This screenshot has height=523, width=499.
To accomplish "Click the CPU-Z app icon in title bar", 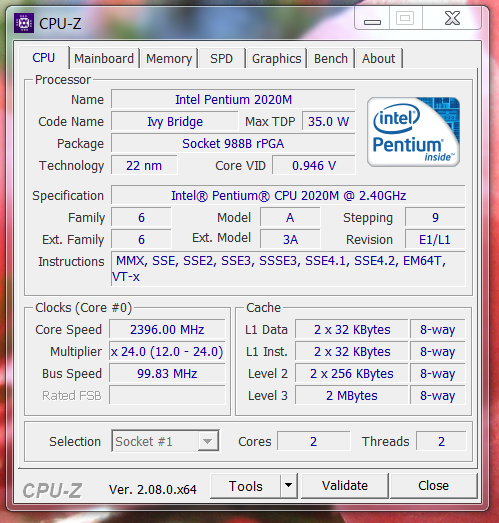I will [x=24, y=23].
